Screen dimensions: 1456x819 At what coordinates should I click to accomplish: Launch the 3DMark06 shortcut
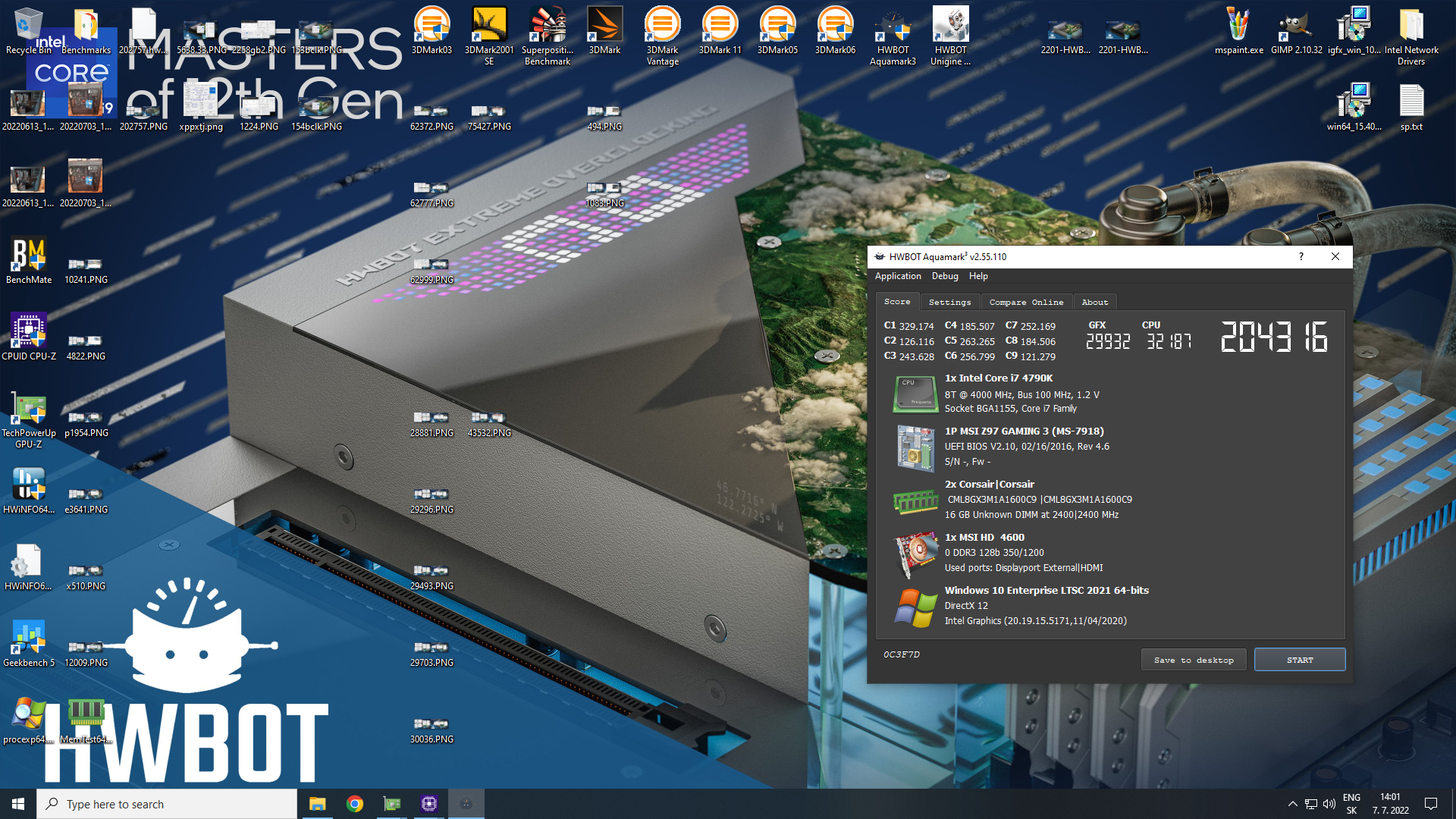pos(835,32)
